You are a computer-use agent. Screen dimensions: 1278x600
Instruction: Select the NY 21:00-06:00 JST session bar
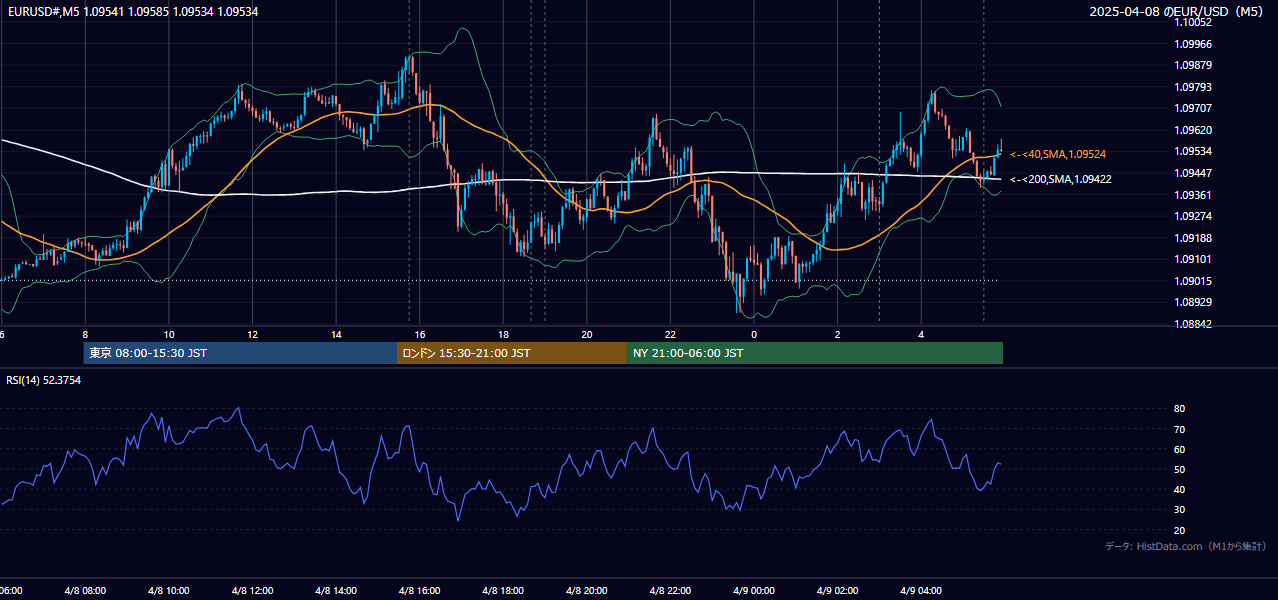tap(815, 353)
